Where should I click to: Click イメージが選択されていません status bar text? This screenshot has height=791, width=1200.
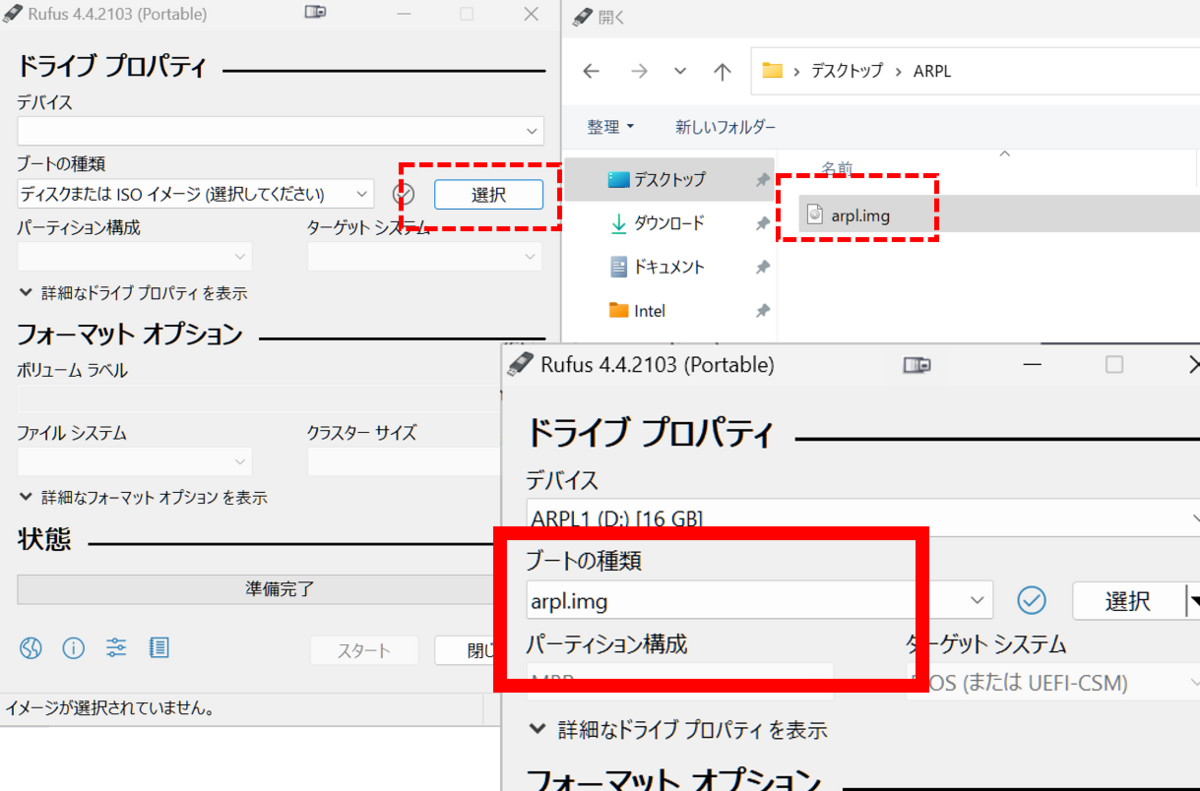(x=109, y=709)
